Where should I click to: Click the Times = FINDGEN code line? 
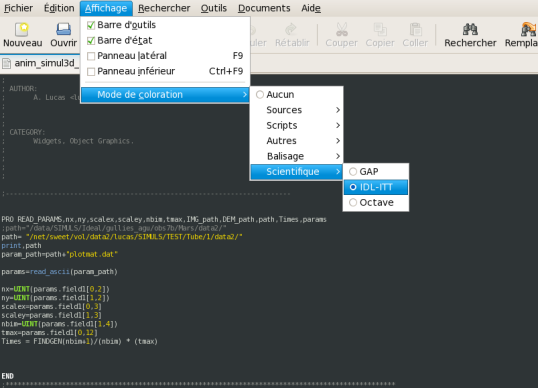pyautogui.click(x=80, y=341)
